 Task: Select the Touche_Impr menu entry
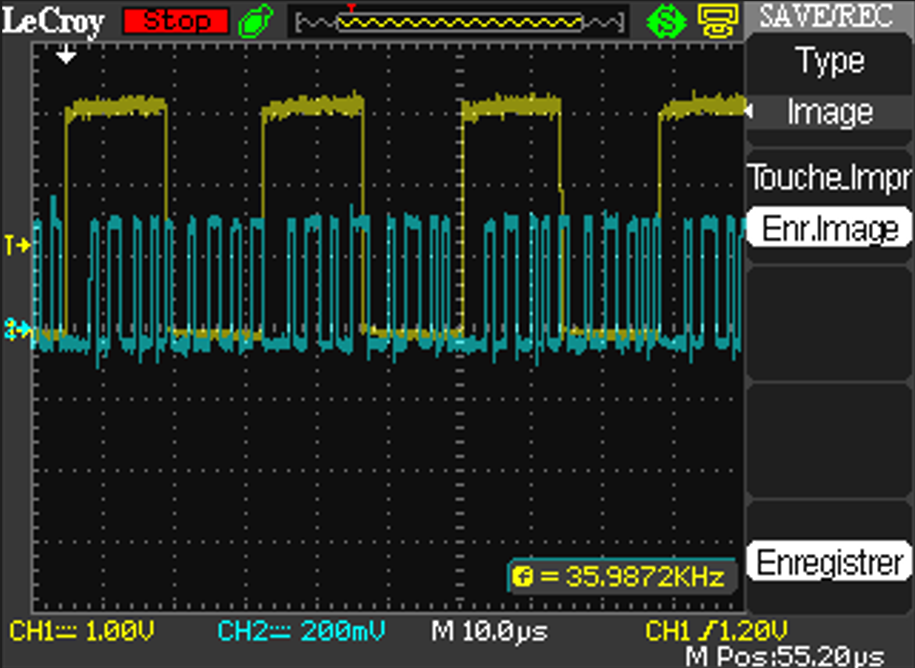click(828, 178)
